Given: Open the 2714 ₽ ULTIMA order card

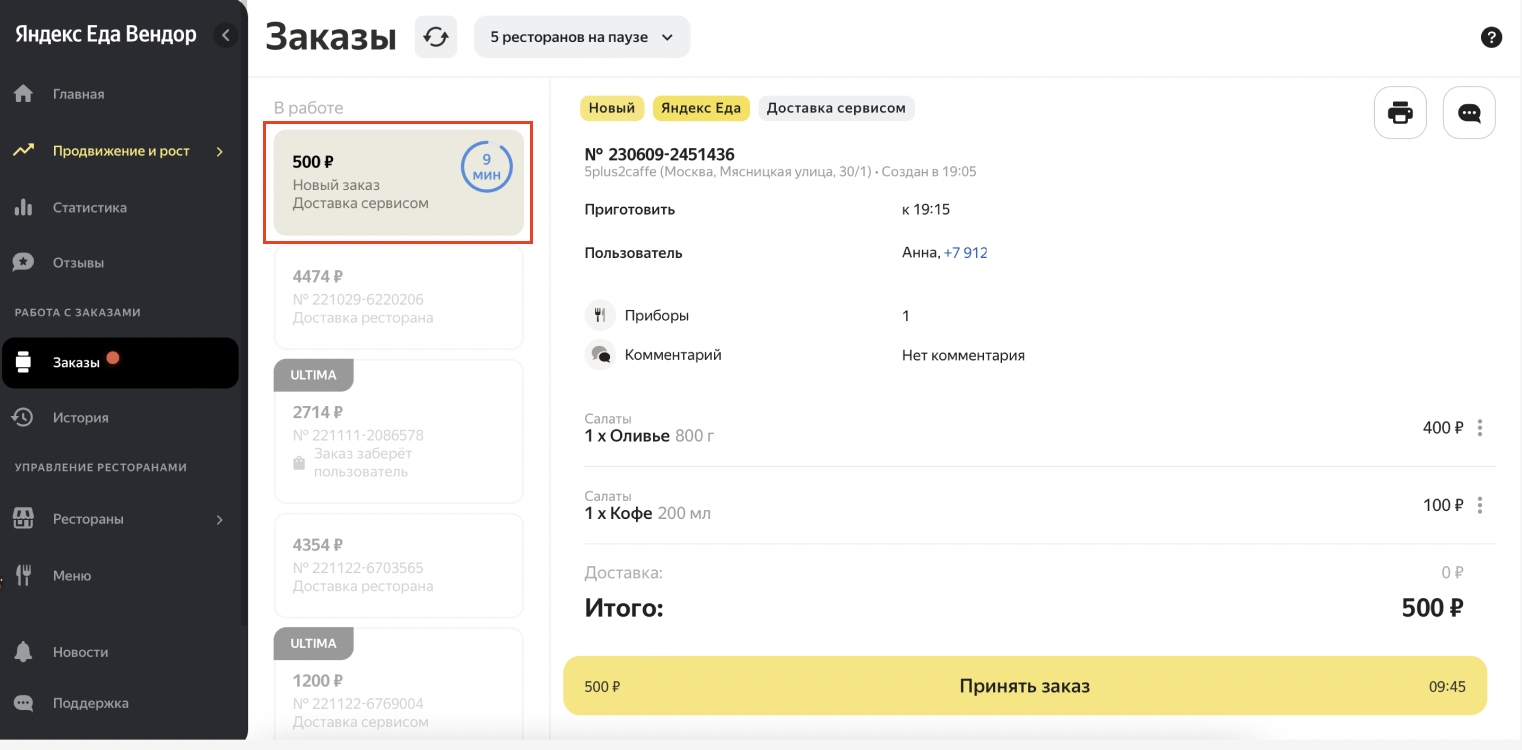Looking at the screenshot, I should point(398,431).
